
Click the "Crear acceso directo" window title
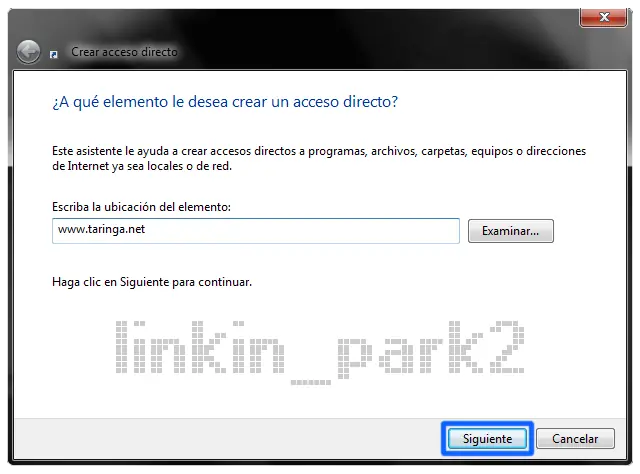point(124,52)
